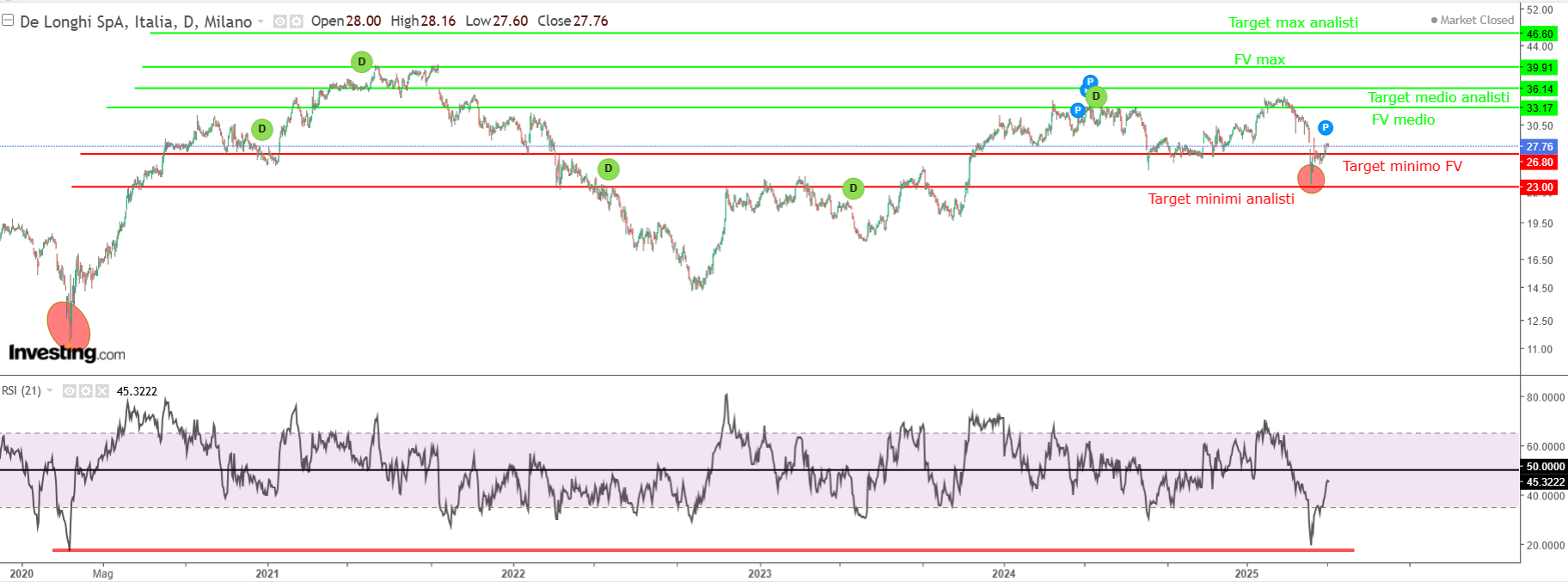Click the De Longhi SpA chart title
This screenshot has height=582, width=1568.
[136, 21]
